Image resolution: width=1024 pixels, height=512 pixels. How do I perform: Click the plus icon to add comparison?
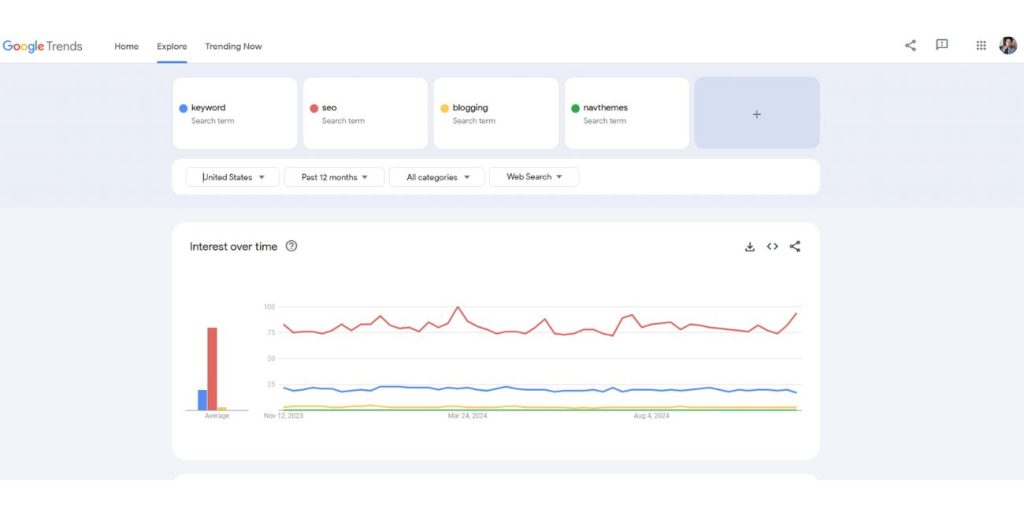[757, 114]
